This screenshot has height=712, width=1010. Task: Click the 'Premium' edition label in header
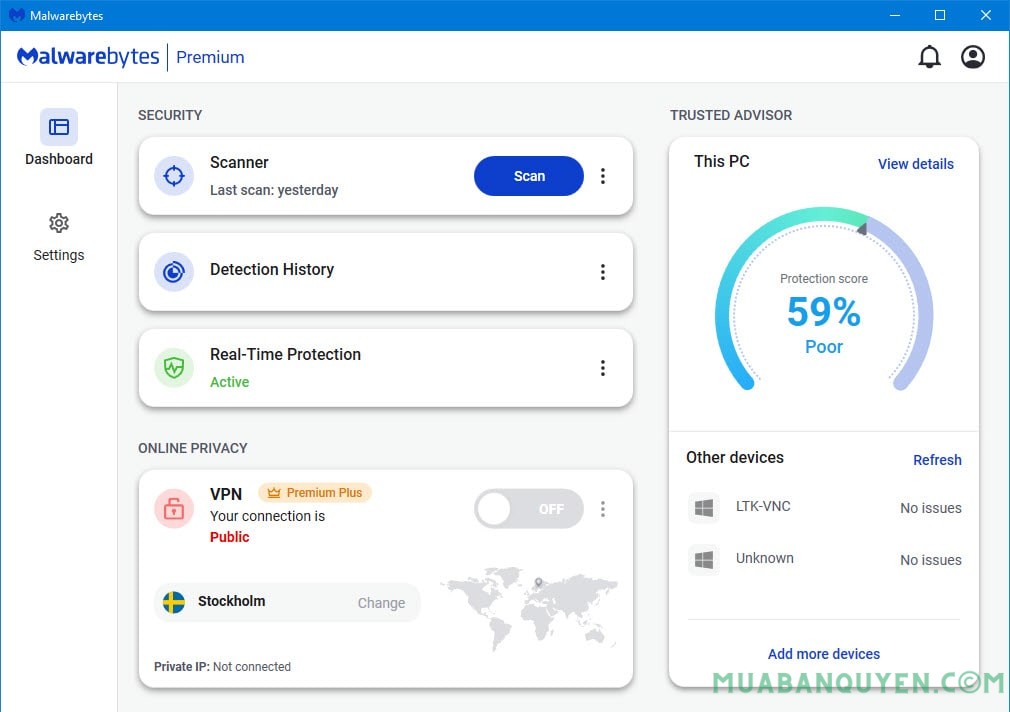pos(210,57)
